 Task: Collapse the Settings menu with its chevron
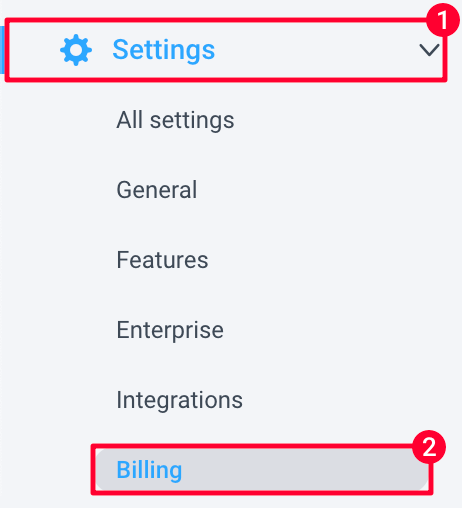pyautogui.click(x=429, y=50)
